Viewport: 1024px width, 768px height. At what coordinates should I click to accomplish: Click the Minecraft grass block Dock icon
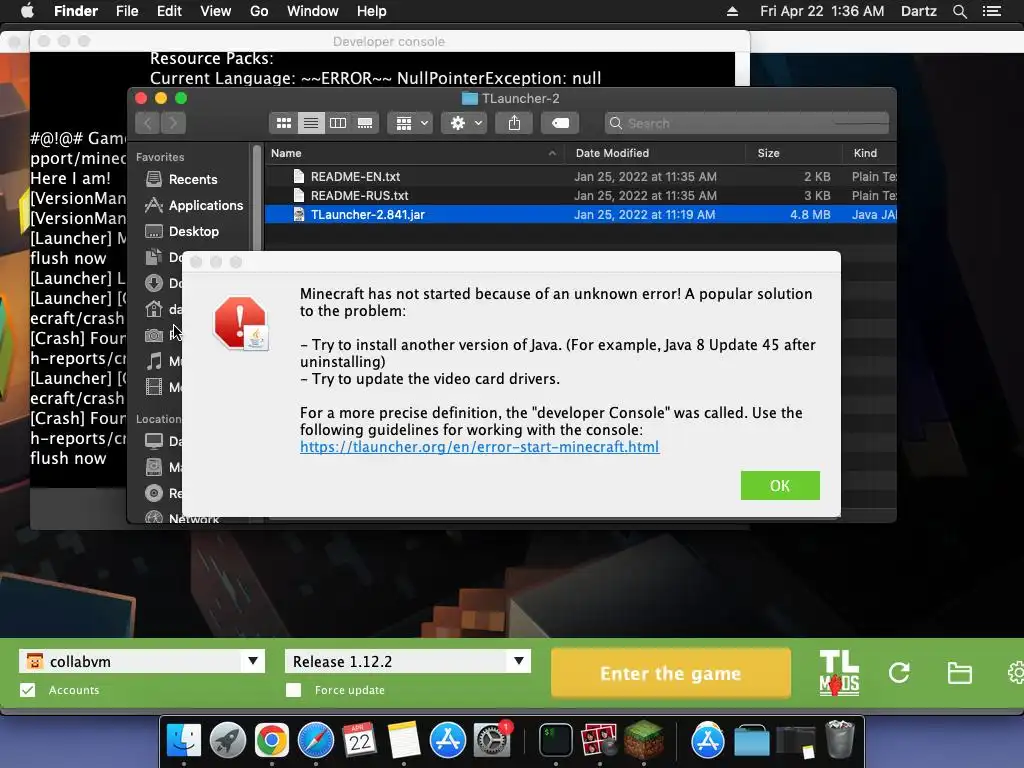(x=644, y=741)
